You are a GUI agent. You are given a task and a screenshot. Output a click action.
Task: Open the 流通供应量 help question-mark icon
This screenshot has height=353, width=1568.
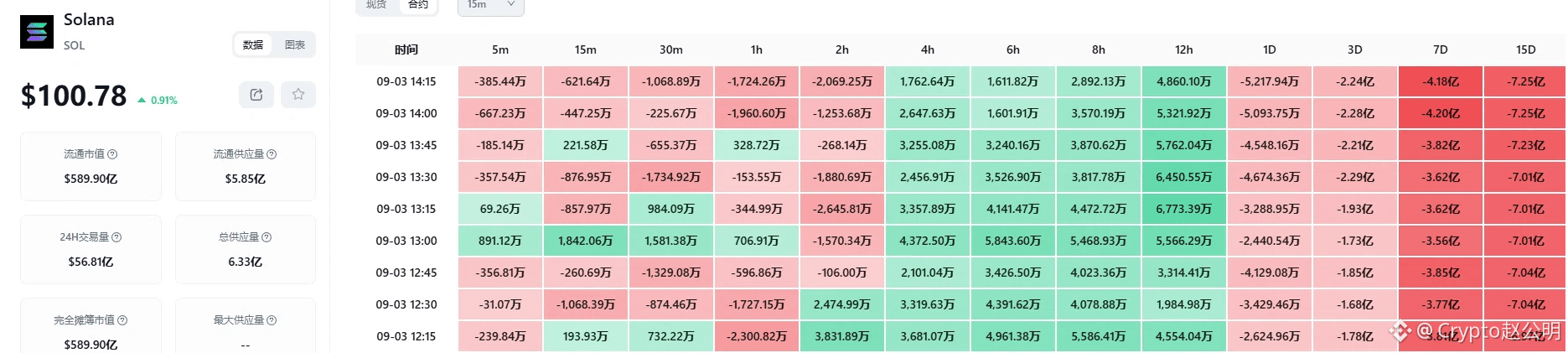272,154
